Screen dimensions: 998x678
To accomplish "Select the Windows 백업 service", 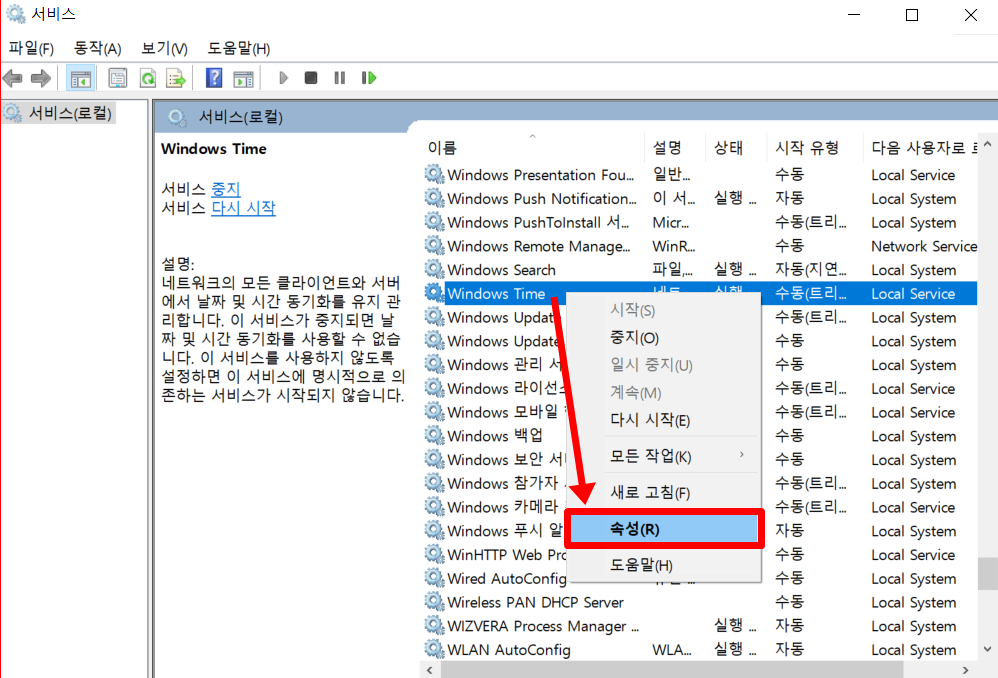I will (x=495, y=435).
